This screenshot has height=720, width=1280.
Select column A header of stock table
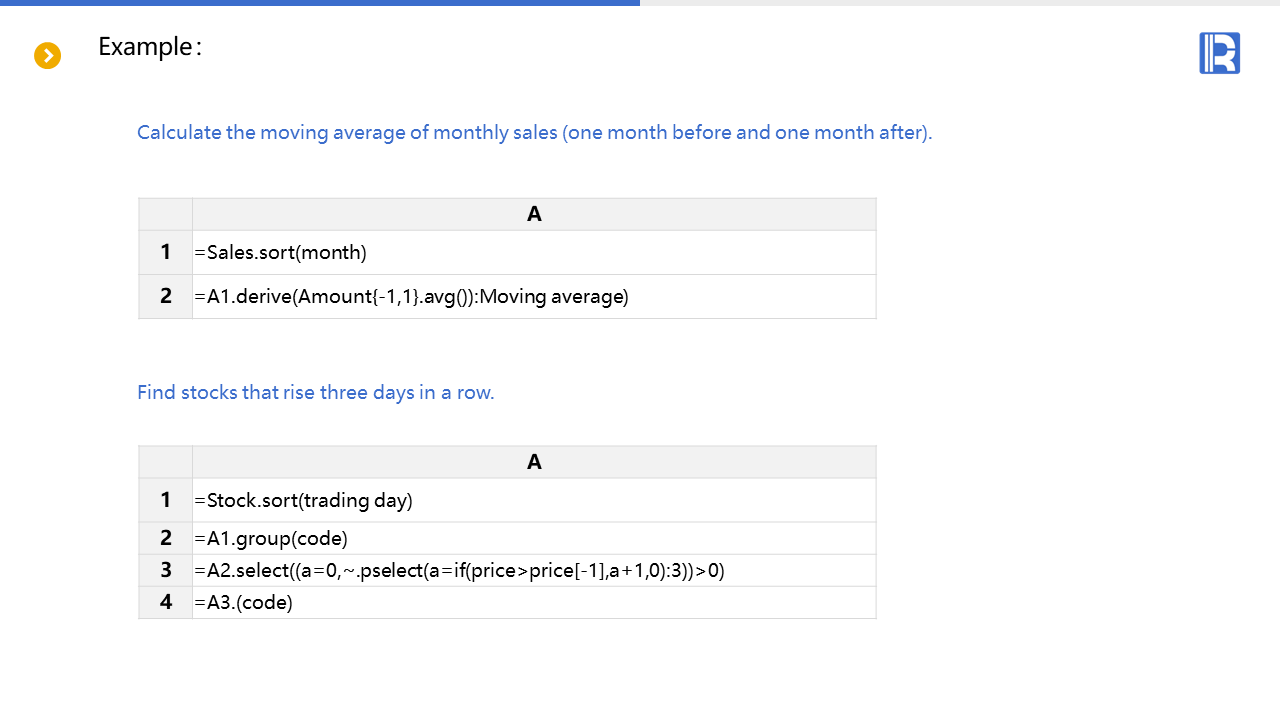click(534, 462)
